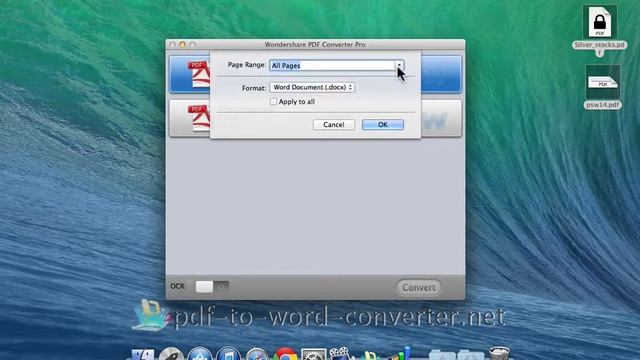Open iTunes from the dock
This screenshot has height=360, width=640.
point(228,354)
